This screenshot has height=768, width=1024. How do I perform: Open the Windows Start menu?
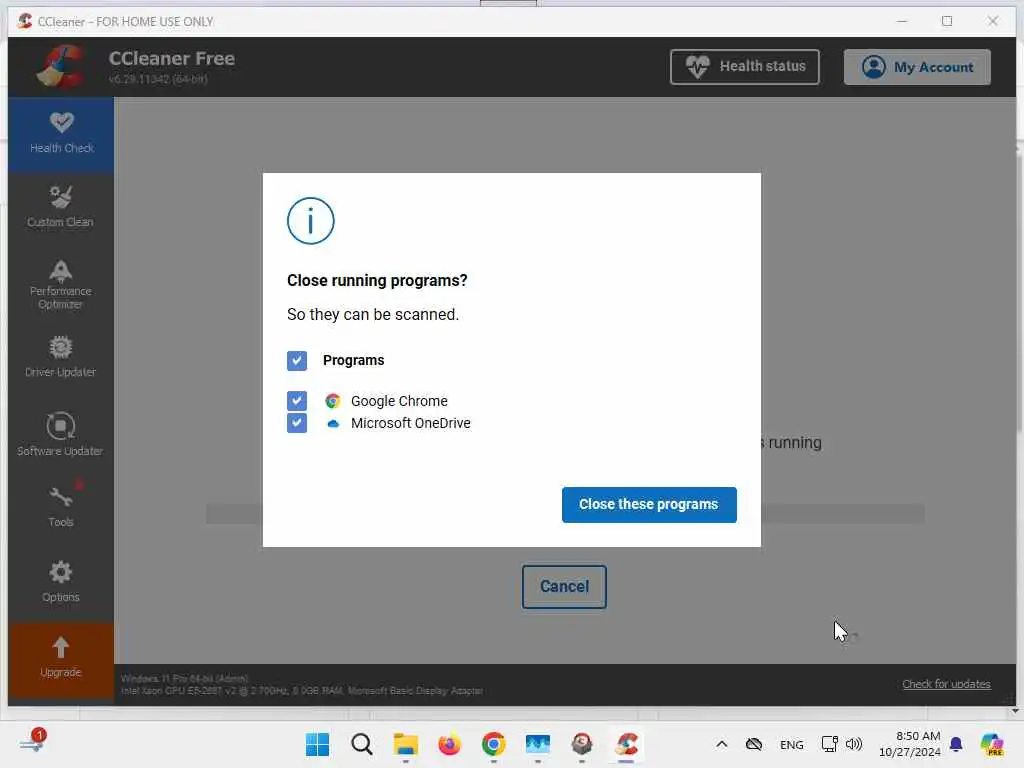[x=317, y=744]
